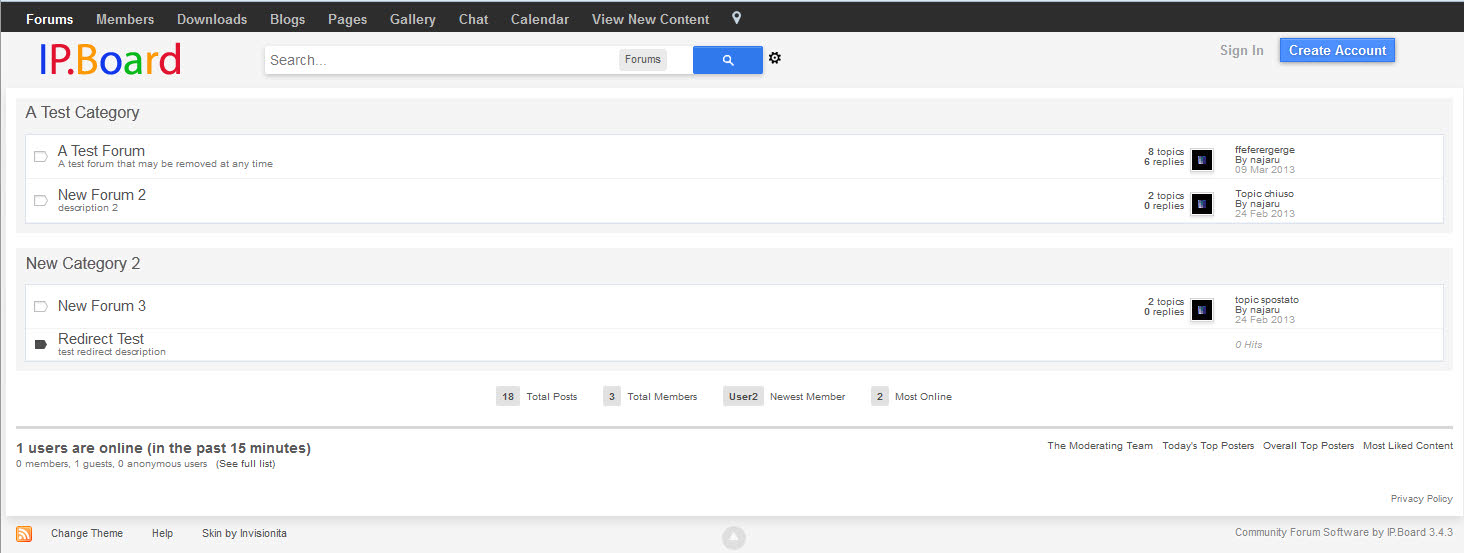Click the IP.Board logo
The width and height of the screenshot is (1464, 553).
click(110, 60)
